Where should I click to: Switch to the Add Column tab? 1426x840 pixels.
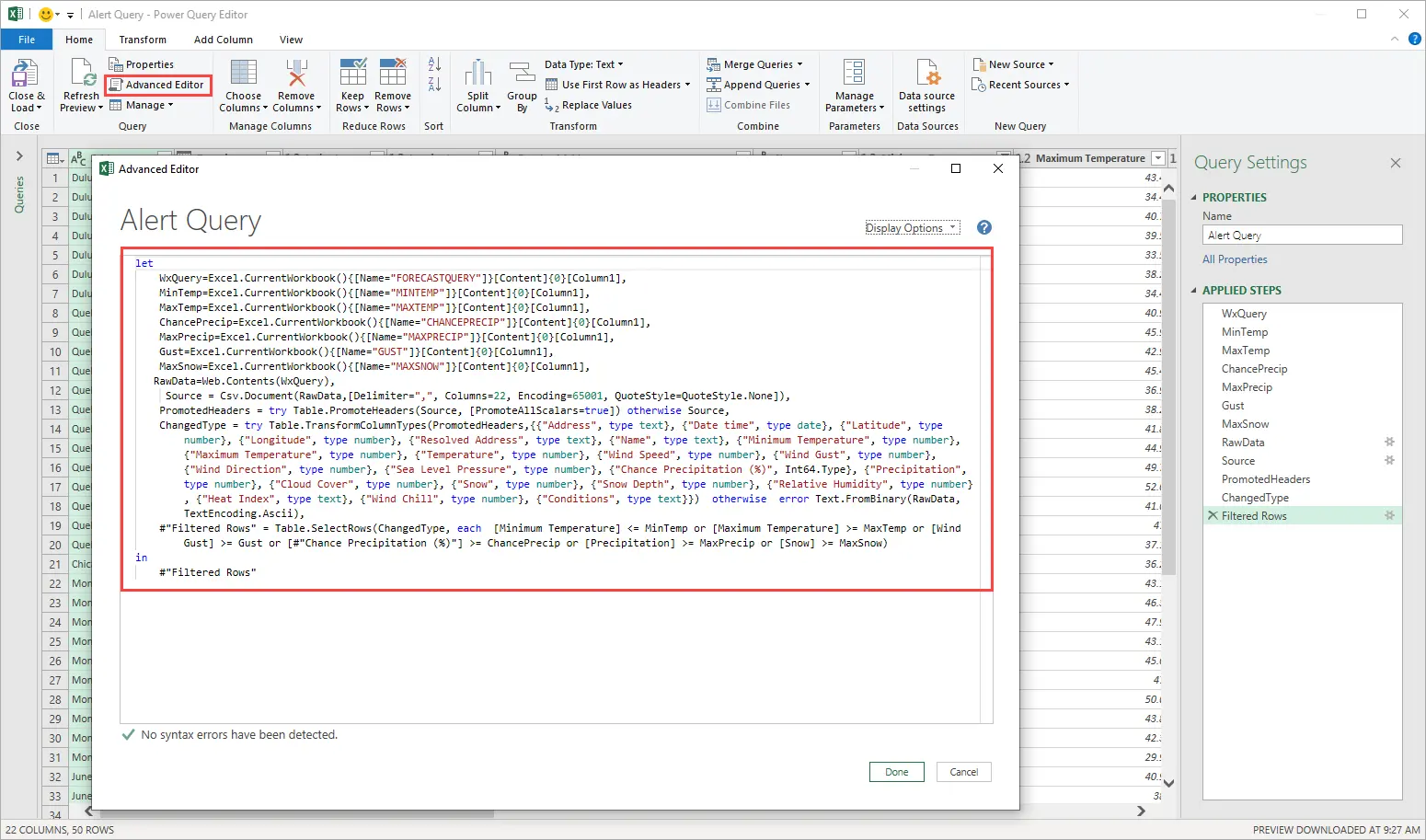223,40
